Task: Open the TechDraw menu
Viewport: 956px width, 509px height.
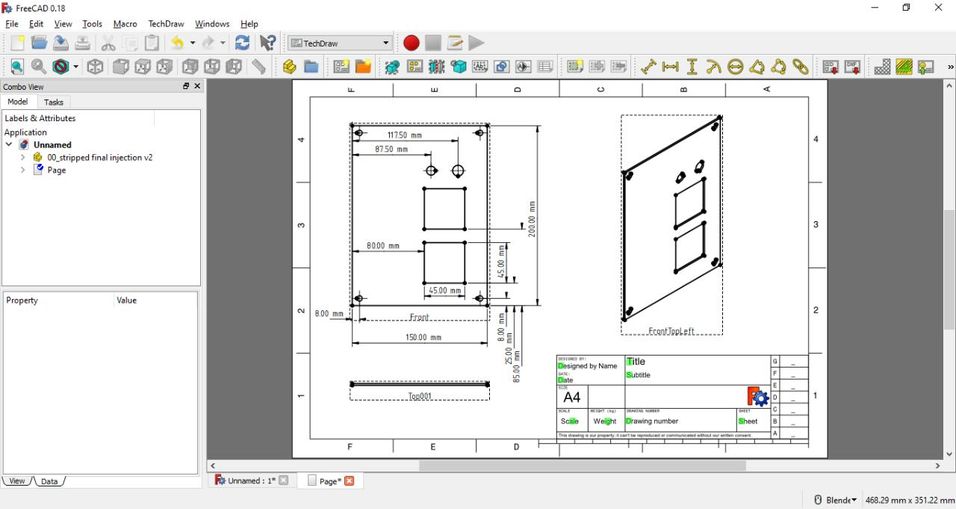Action: point(166,24)
